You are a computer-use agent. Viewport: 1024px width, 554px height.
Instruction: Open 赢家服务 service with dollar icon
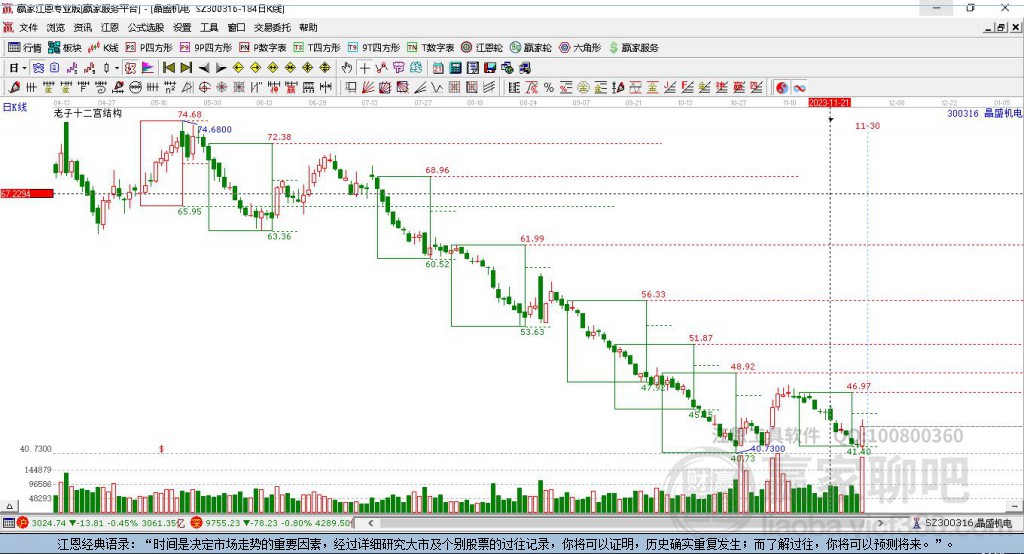coord(633,48)
